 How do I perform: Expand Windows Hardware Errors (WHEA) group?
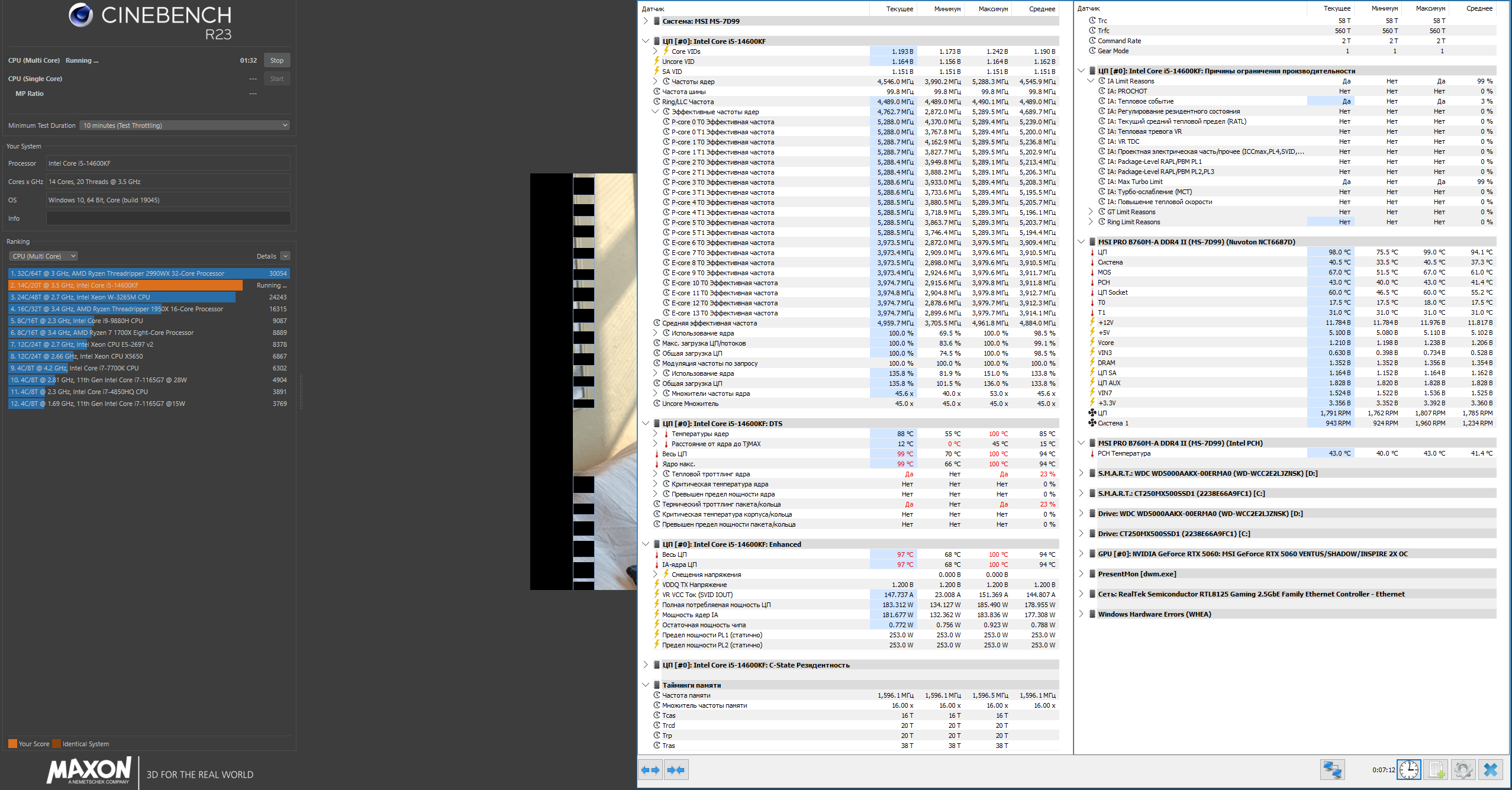click(x=1081, y=614)
